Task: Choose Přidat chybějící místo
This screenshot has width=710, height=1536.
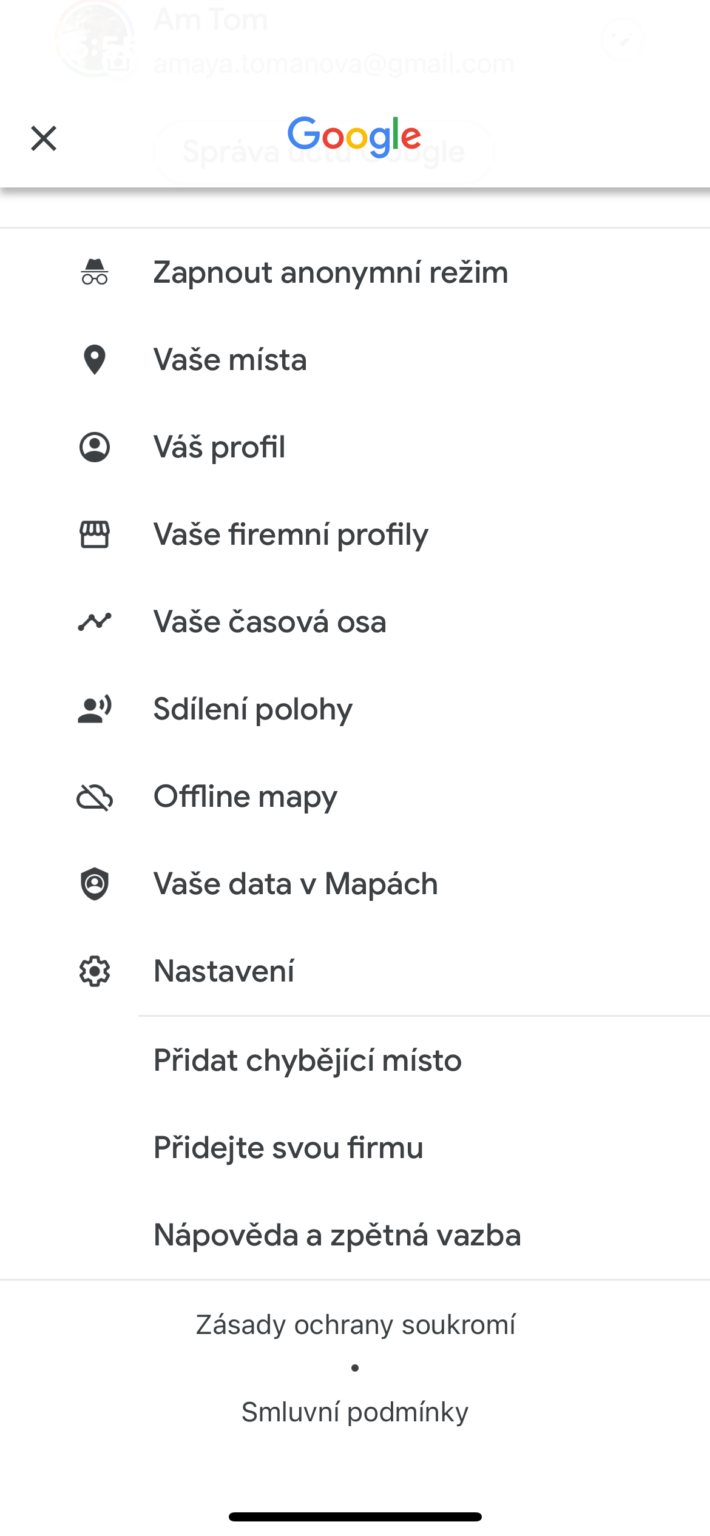Action: pos(355,1060)
